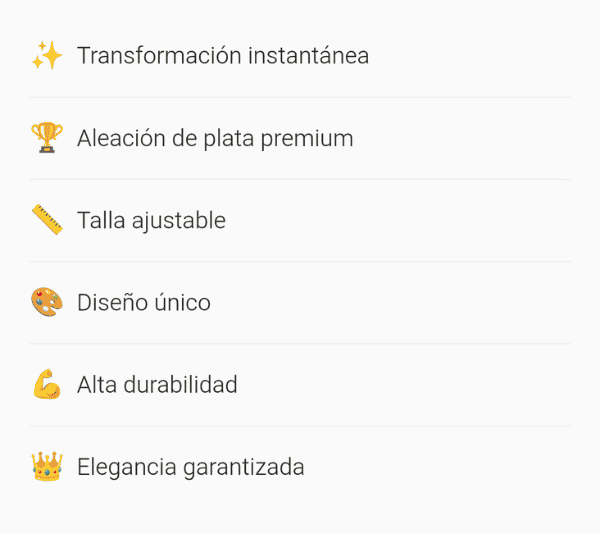
Task: Click the crown emoji icon
Action: [x=47, y=466]
